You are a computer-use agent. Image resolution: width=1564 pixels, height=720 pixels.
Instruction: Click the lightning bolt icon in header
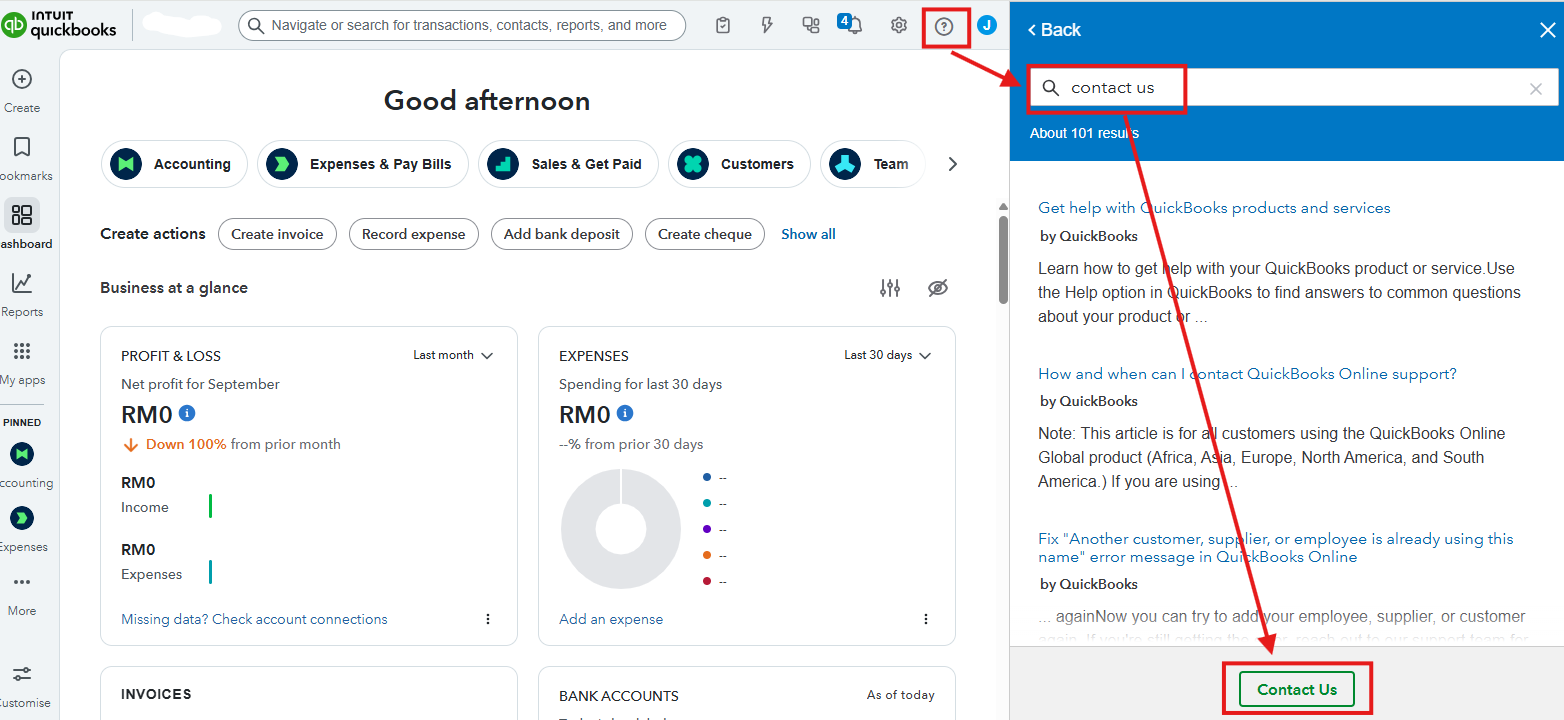point(767,26)
